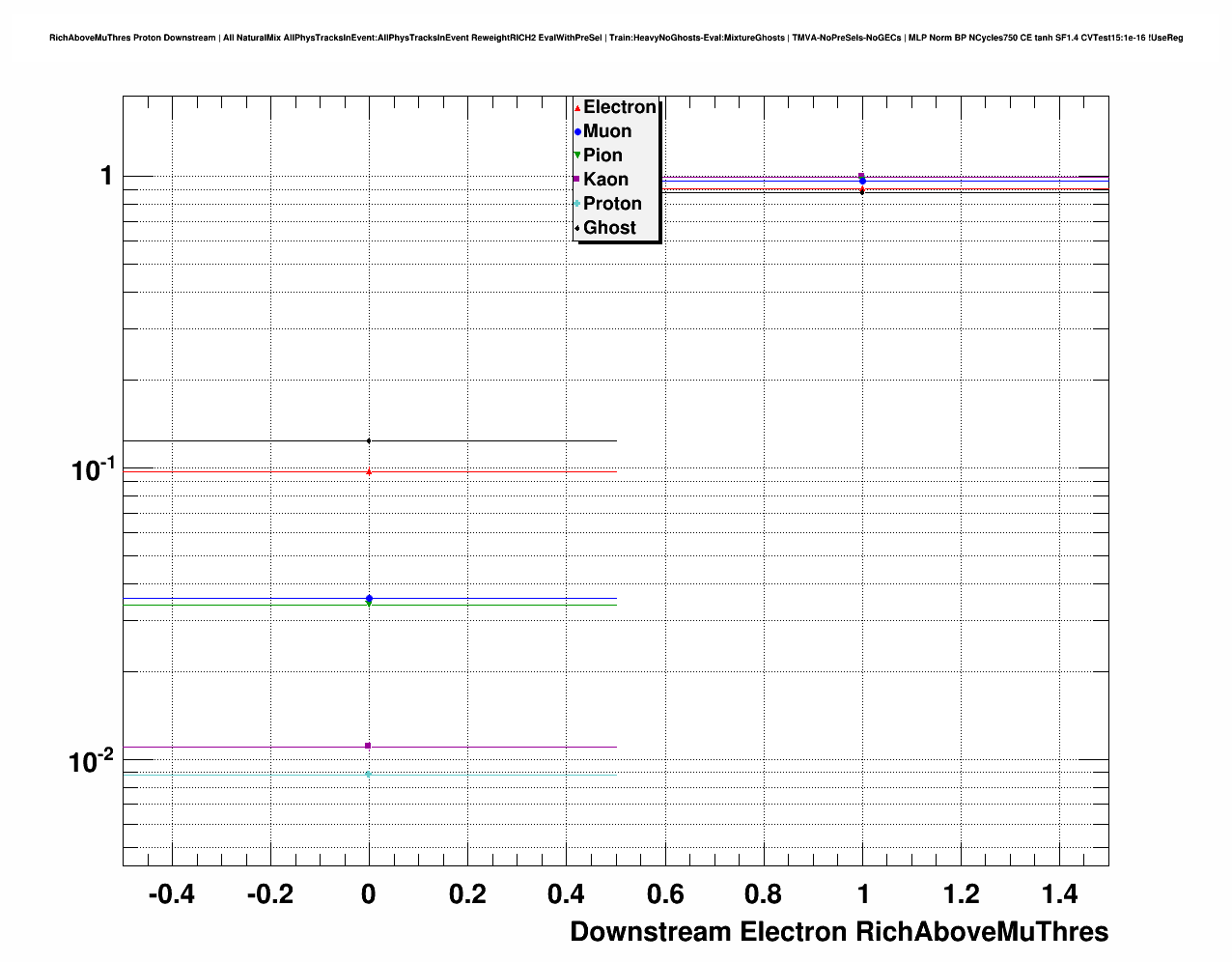Click the "Proton" legend text label
The image size is (1232, 962).
[x=612, y=204]
